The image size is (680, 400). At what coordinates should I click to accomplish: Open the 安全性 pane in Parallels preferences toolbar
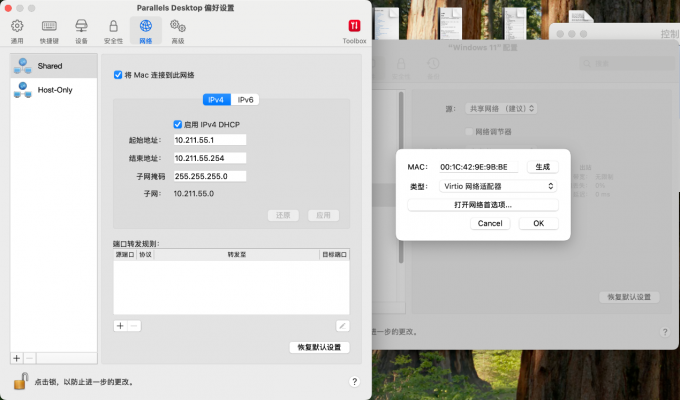coord(113,31)
